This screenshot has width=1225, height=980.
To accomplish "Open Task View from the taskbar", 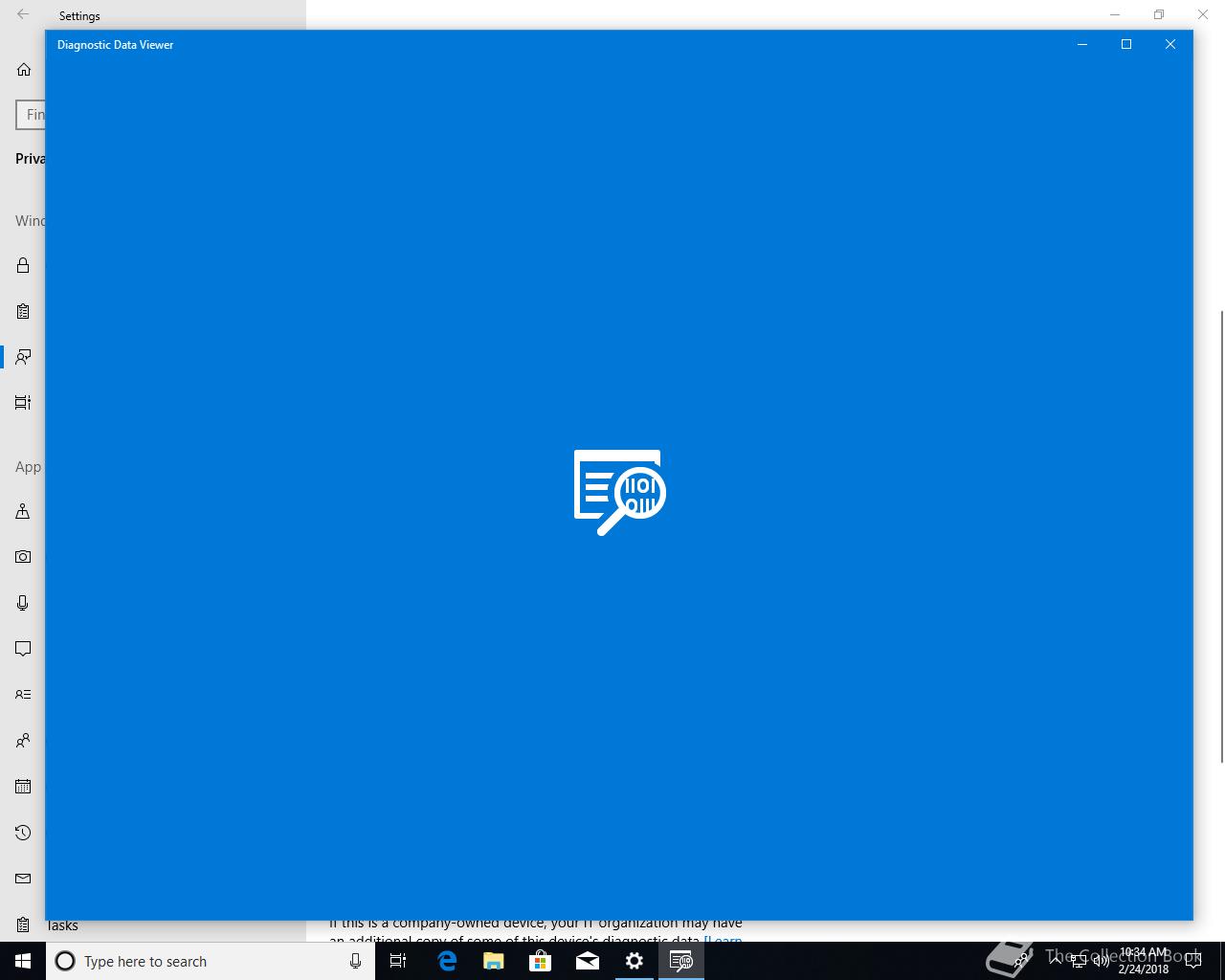I will [x=398, y=961].
